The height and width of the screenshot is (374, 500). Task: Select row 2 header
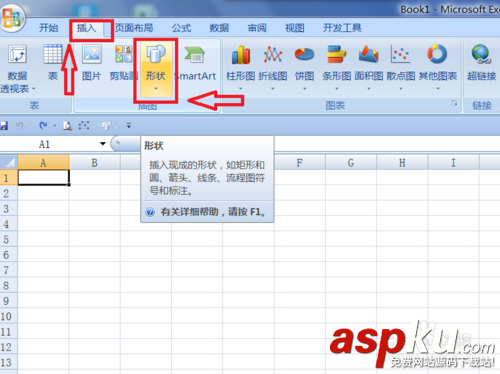[9, 193]
